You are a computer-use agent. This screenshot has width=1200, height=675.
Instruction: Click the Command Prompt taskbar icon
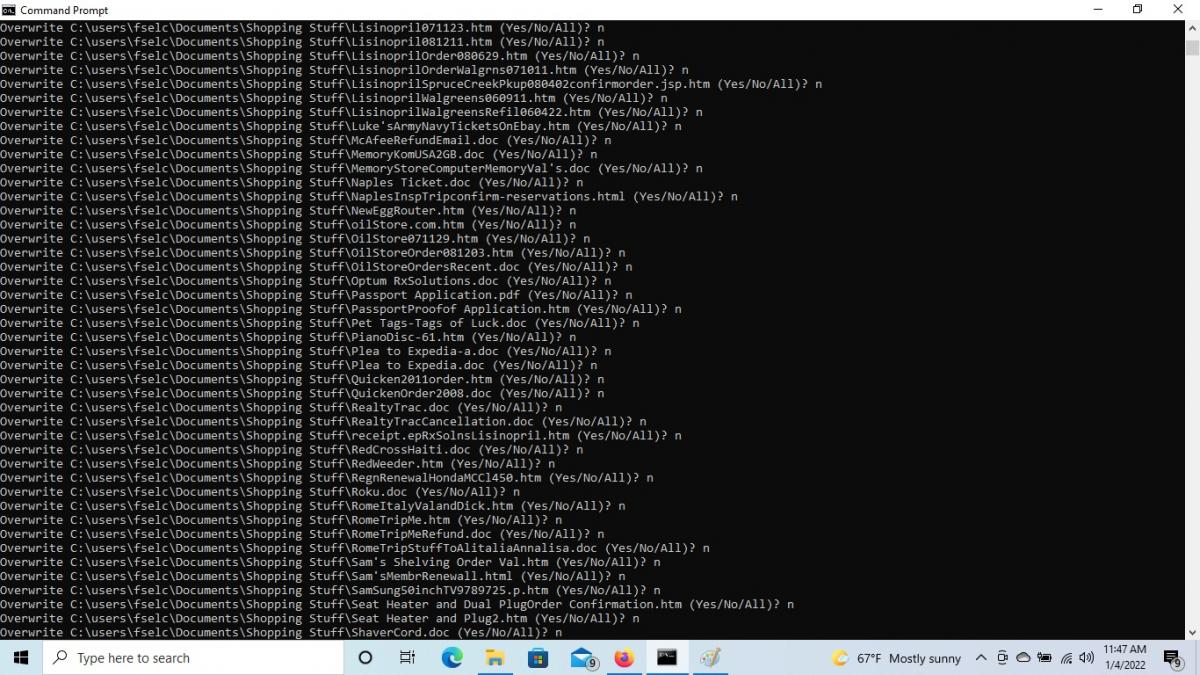tap(667, 657)
